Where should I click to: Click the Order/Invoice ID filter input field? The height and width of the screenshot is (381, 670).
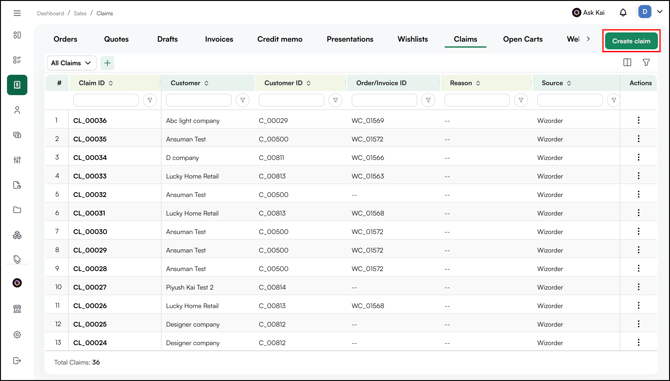pyautogui.click(x=384, y=100)
